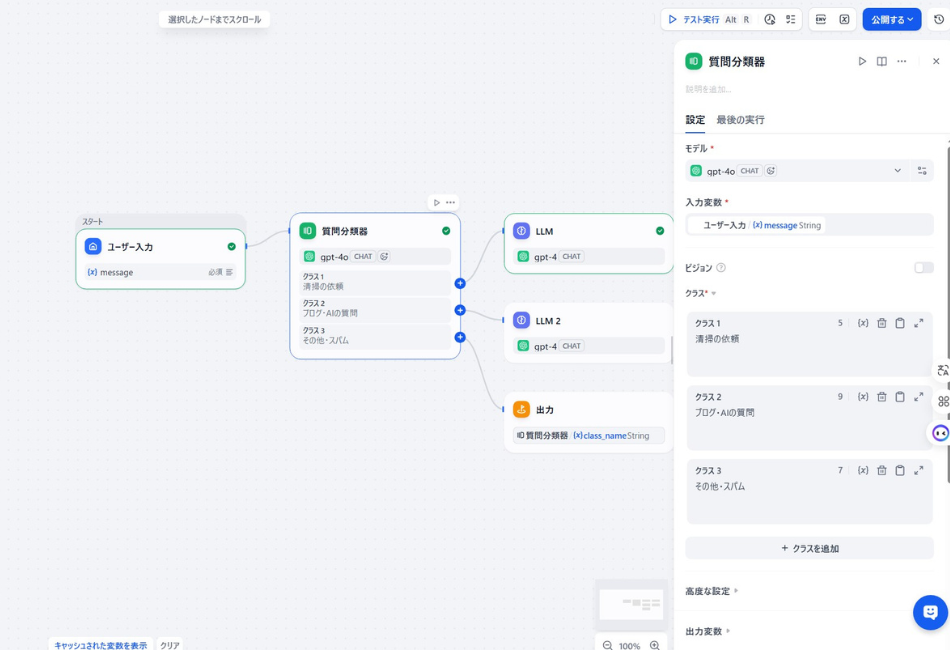Open model parameter settings beside gpt-4o
Image resolution: width=950 pixels, height=650 pixels.
pos(920,170)
